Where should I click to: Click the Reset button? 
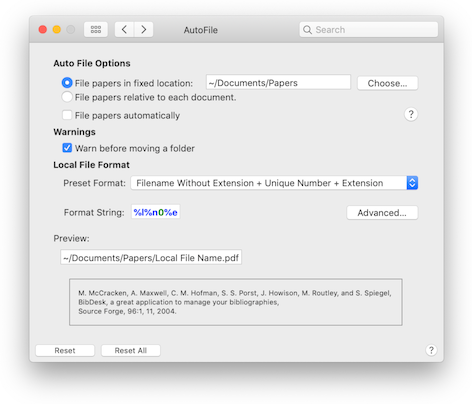[x=65, y=350]
